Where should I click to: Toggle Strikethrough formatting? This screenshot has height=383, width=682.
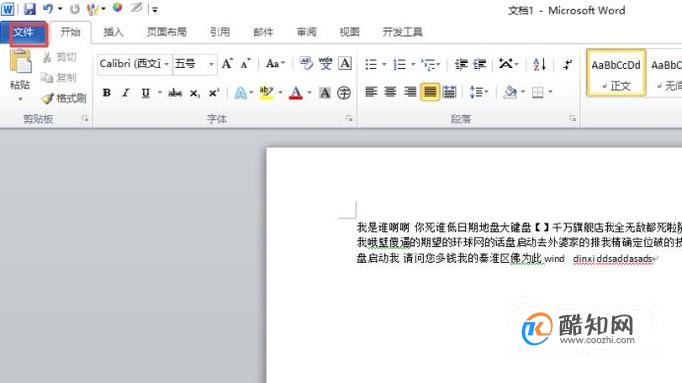(x=175, y=93)
